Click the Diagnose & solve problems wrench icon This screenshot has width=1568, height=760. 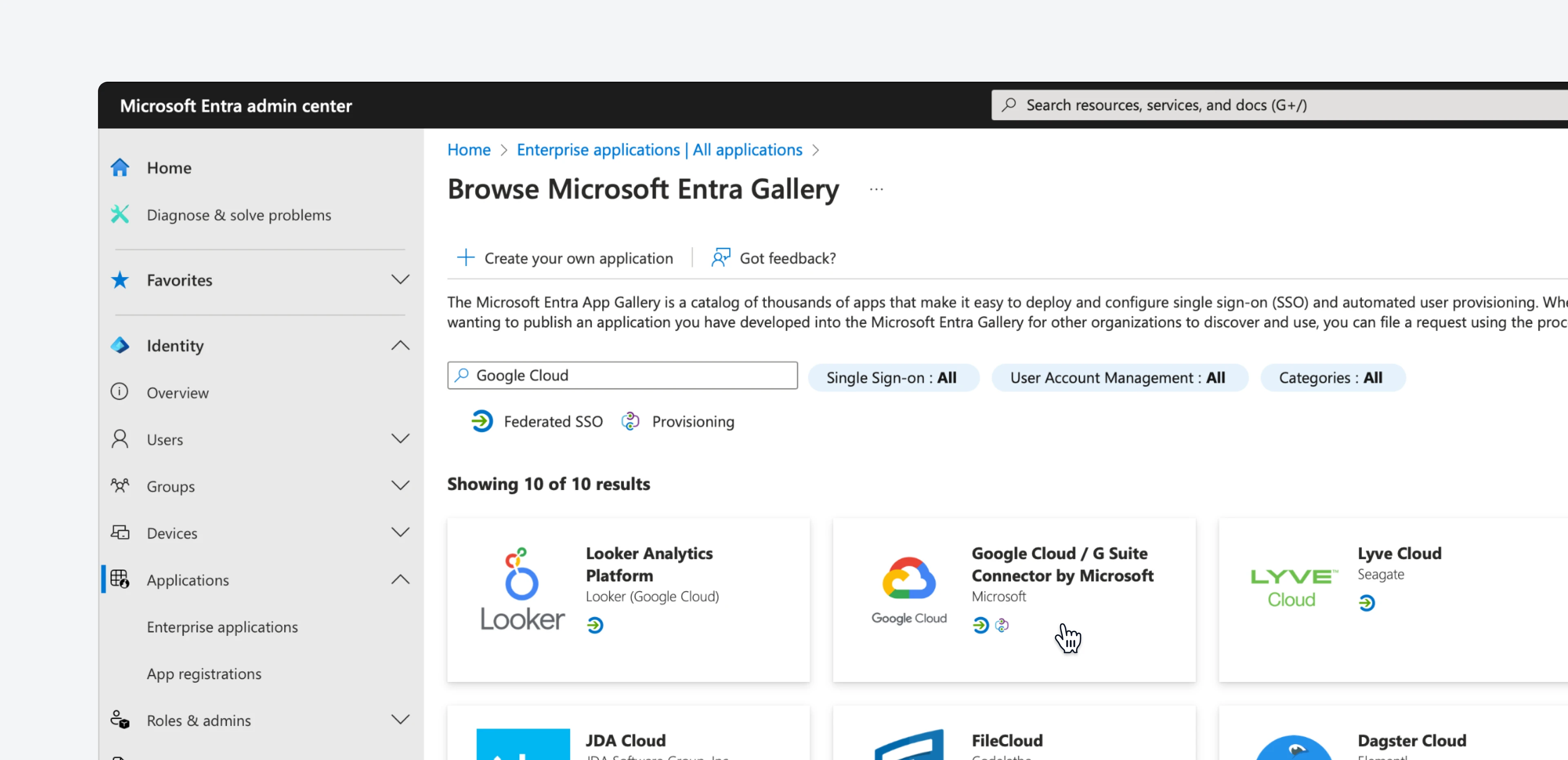coord(120,215)
